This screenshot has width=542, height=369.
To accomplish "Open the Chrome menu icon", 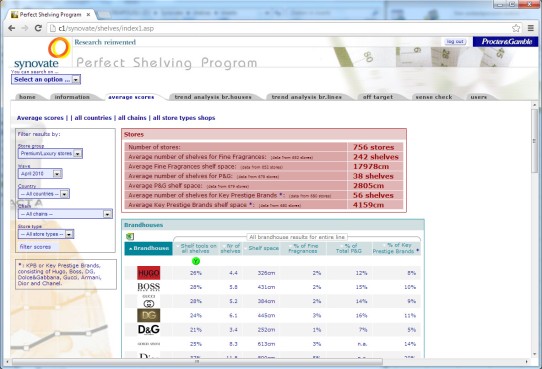I will (x=531, y=28).
